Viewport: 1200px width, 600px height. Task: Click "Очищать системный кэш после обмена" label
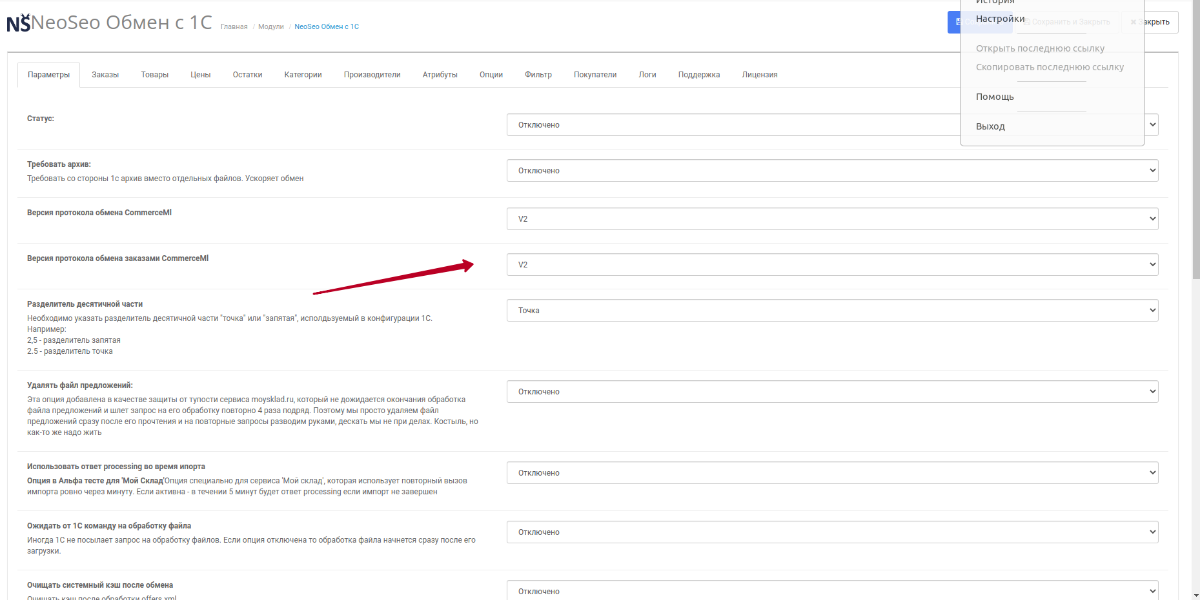(100, 584)
